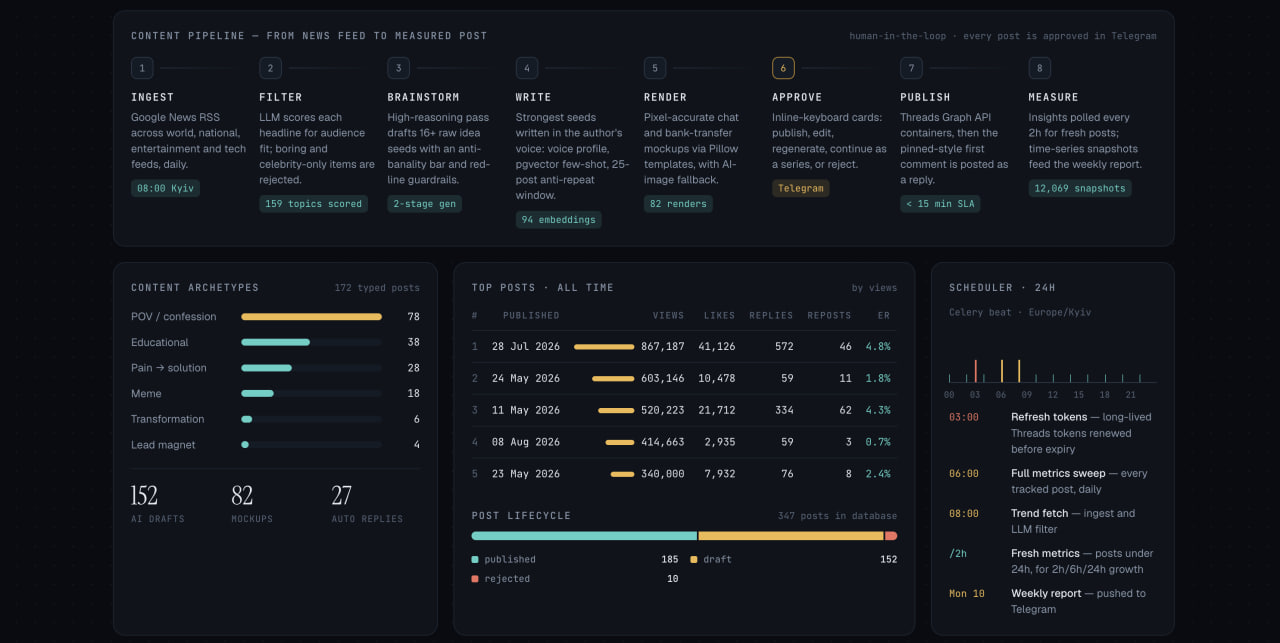Click the 'Pain → solution' archetype bar
Viewport: 1280px width, 643px height.
pos(266,368)
